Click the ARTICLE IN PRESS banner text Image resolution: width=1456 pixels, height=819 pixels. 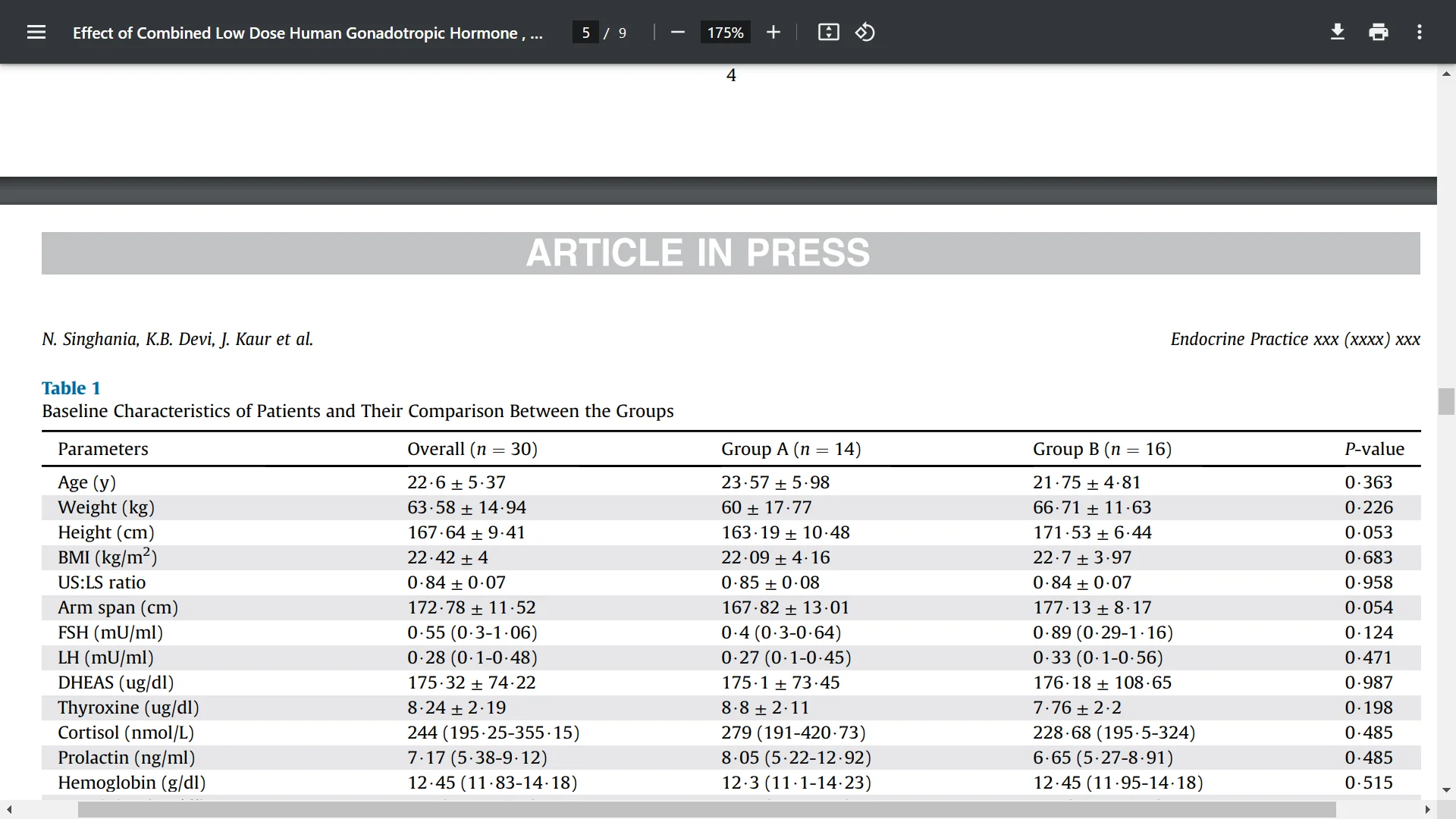click(x=698, y=253)
